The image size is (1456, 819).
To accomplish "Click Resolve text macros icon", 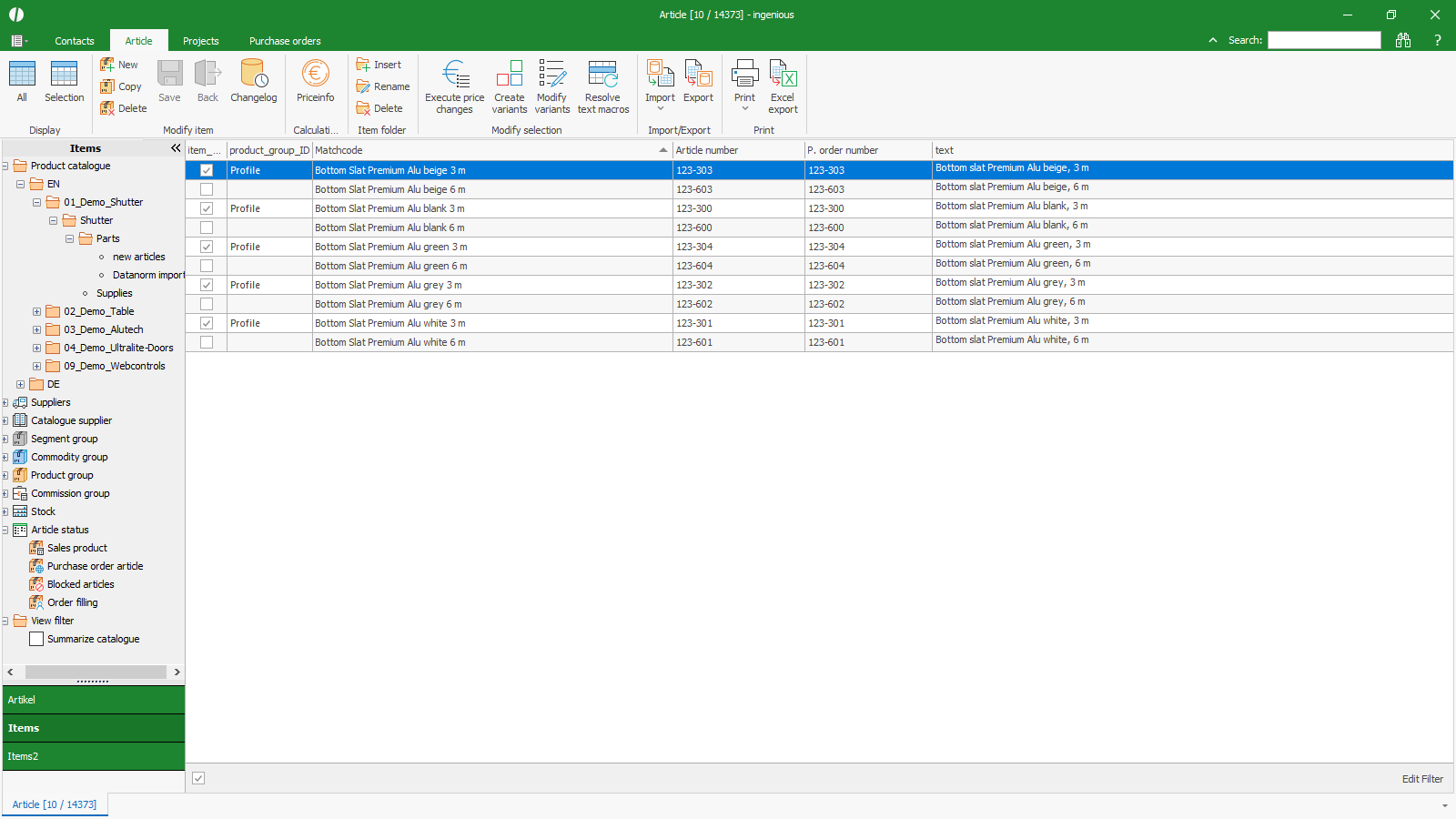I will pyautogui.click(x=602, y=75).
